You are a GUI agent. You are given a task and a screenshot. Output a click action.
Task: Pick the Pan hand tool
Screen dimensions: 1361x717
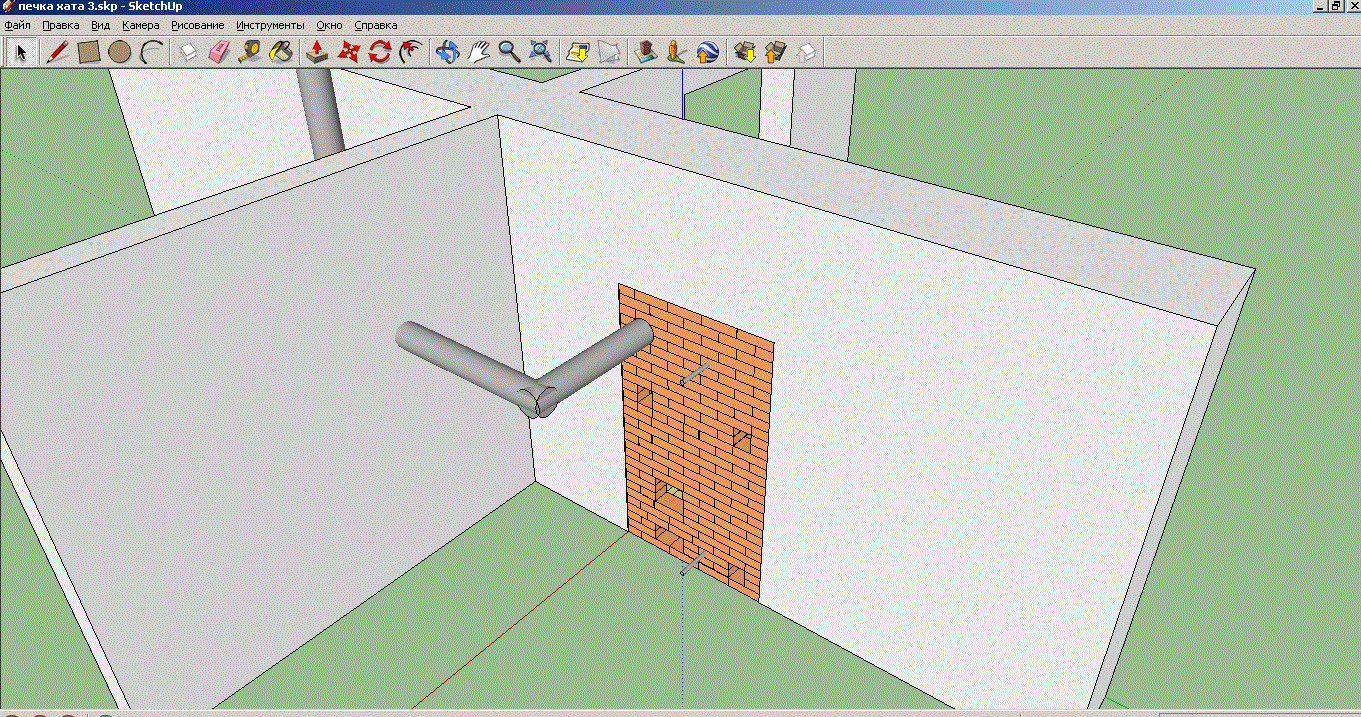478,52
